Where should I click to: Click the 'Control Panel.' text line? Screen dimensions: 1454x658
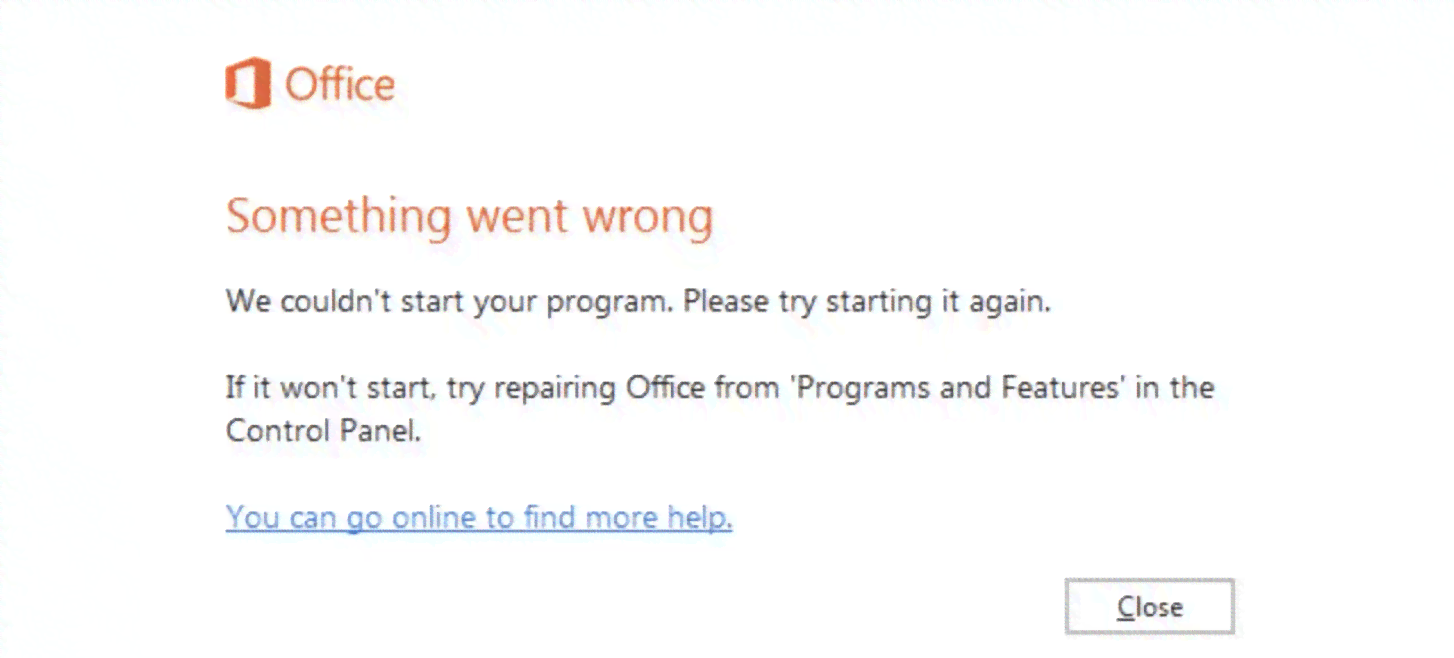pos(324,431)
